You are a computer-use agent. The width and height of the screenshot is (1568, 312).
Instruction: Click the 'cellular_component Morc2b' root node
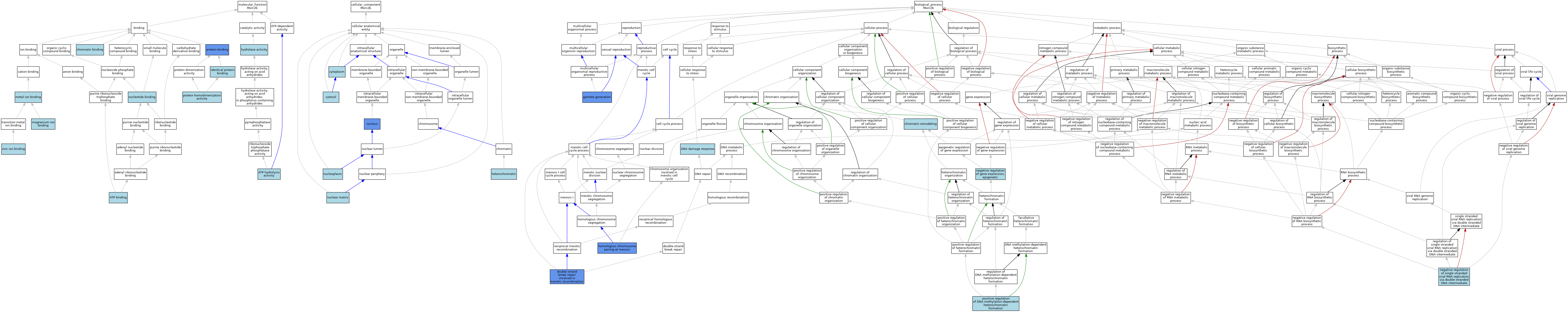tap(366, 7)
